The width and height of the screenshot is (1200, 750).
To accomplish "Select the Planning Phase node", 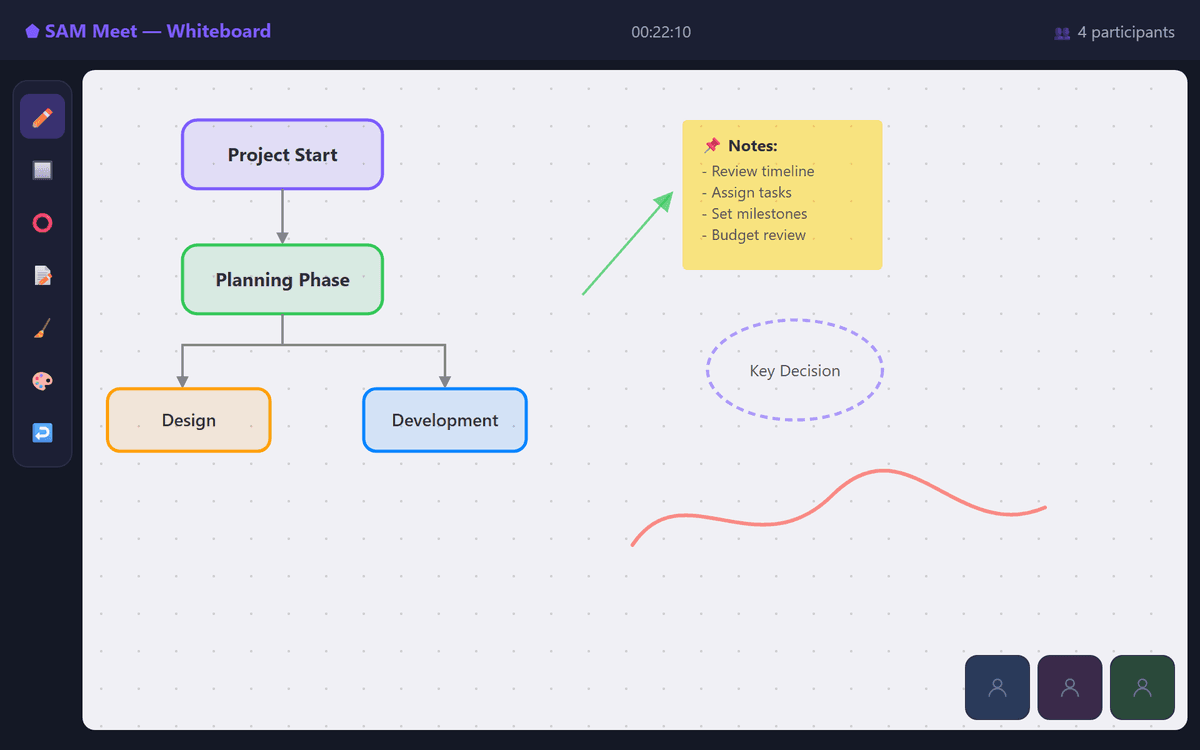I will pyautogui.click(x=282, y=280).
